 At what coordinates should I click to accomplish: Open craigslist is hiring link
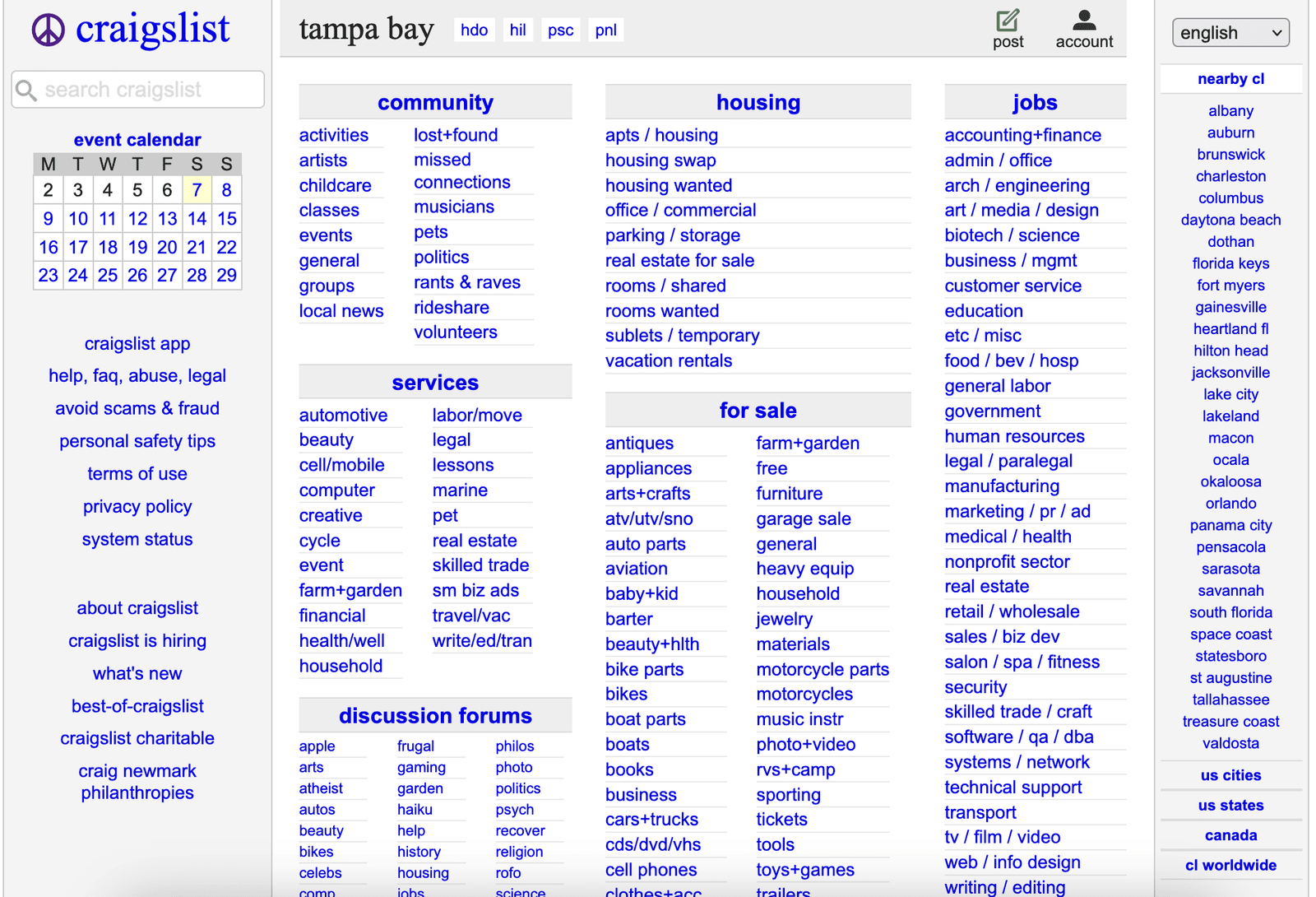click(x=137, y=641)
